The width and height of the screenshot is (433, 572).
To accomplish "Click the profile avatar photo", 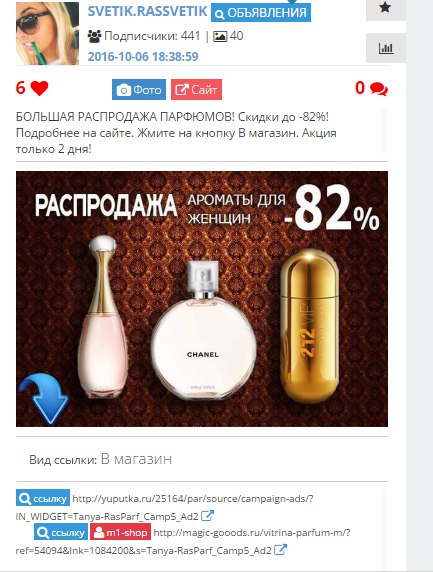I will click(47, 33).
